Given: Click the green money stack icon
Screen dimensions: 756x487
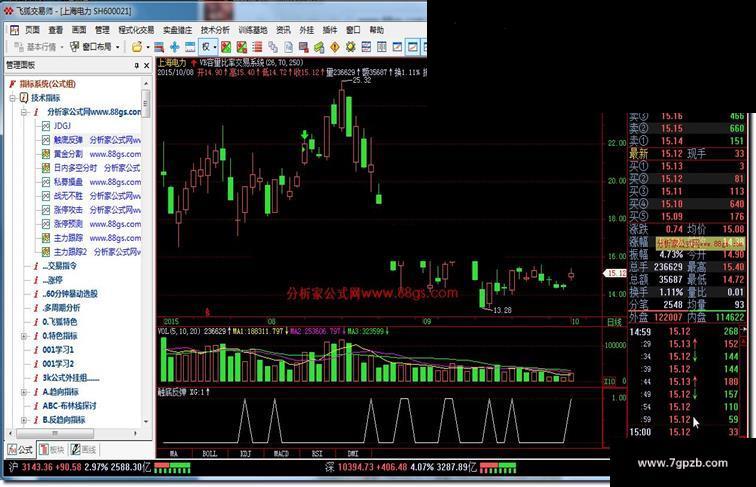Looking at the screenshot, I should pyautogui.click(x=319, y=47).
